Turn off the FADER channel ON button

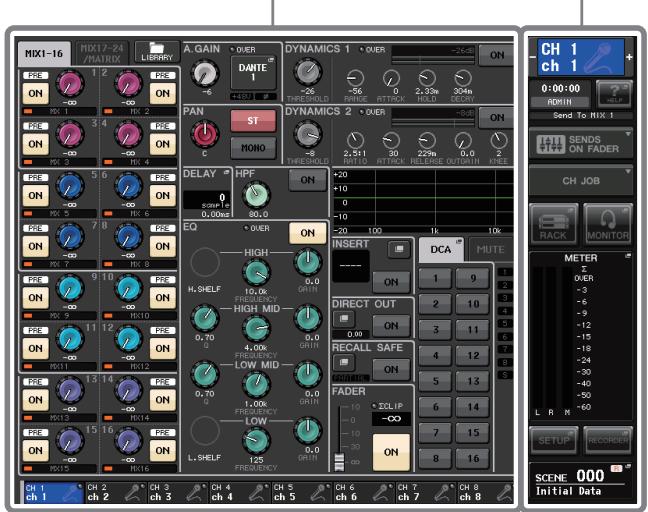coord(391,452)
